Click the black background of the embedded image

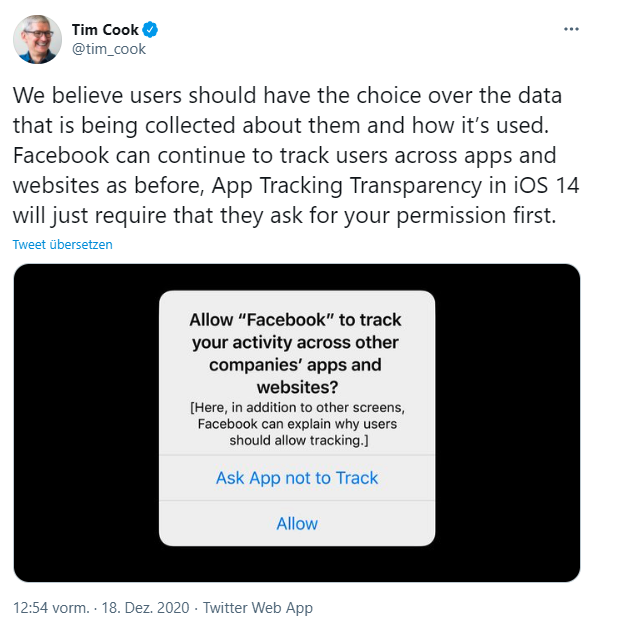(80, 420)
